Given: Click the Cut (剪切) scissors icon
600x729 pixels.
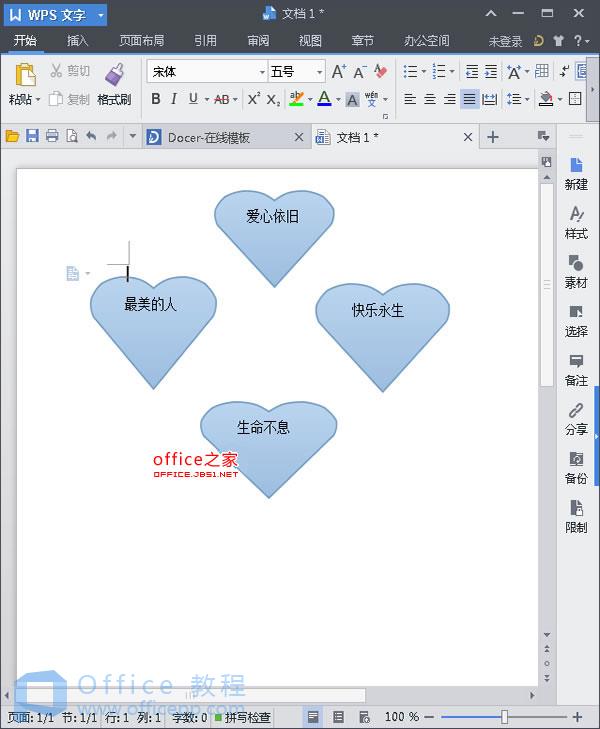Looking at the screenshot, I should tap(56, 71).
